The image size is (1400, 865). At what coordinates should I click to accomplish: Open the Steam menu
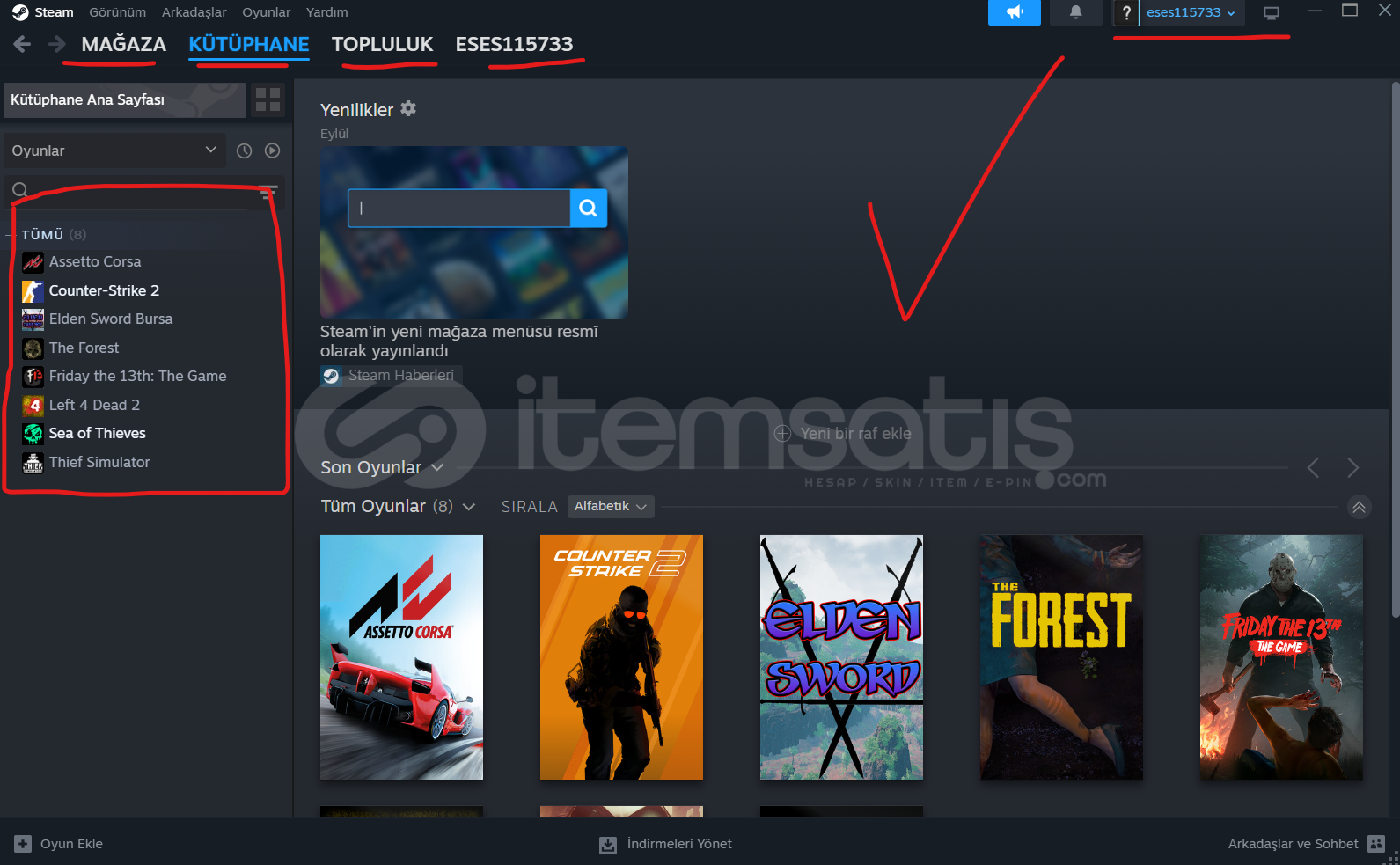(54, 12)
